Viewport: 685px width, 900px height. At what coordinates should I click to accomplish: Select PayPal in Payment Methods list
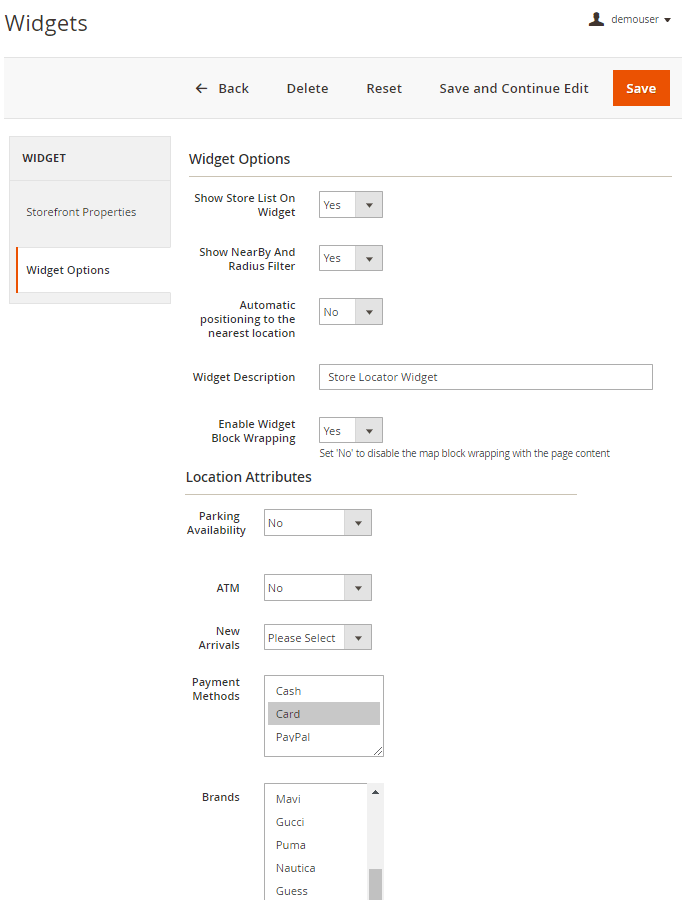293,737
